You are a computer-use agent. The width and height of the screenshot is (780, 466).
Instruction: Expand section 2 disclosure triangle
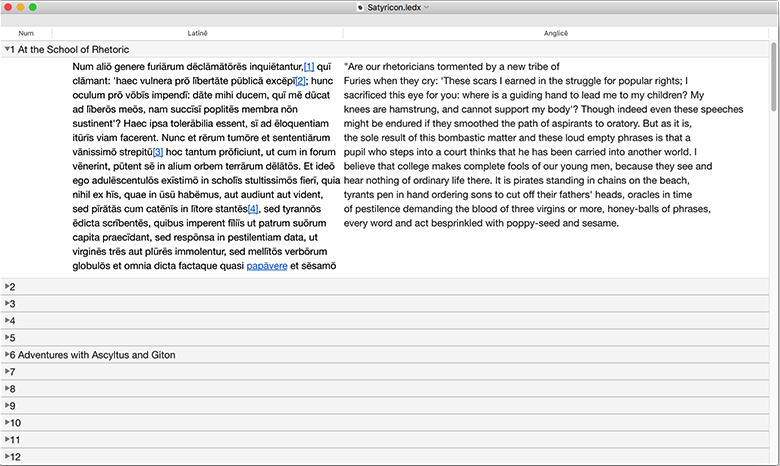[7, 286]
